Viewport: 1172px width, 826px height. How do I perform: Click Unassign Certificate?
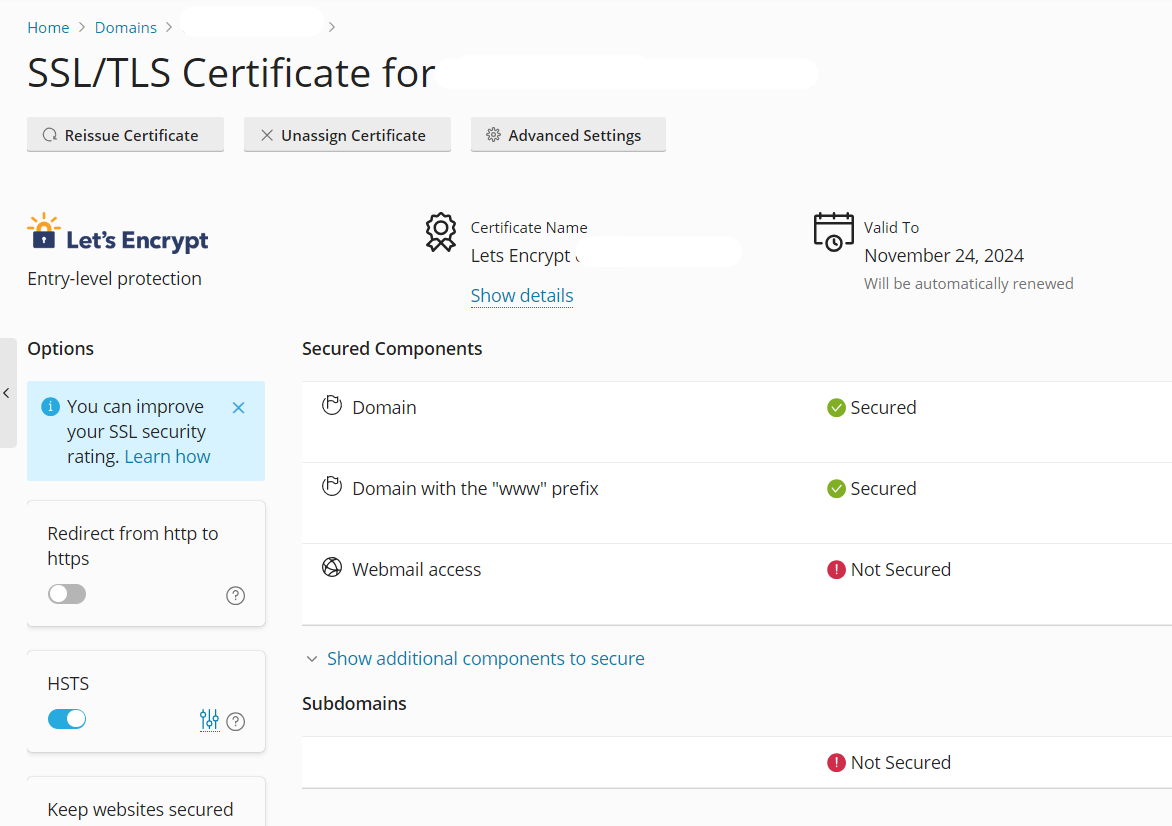tap(347, 134)
